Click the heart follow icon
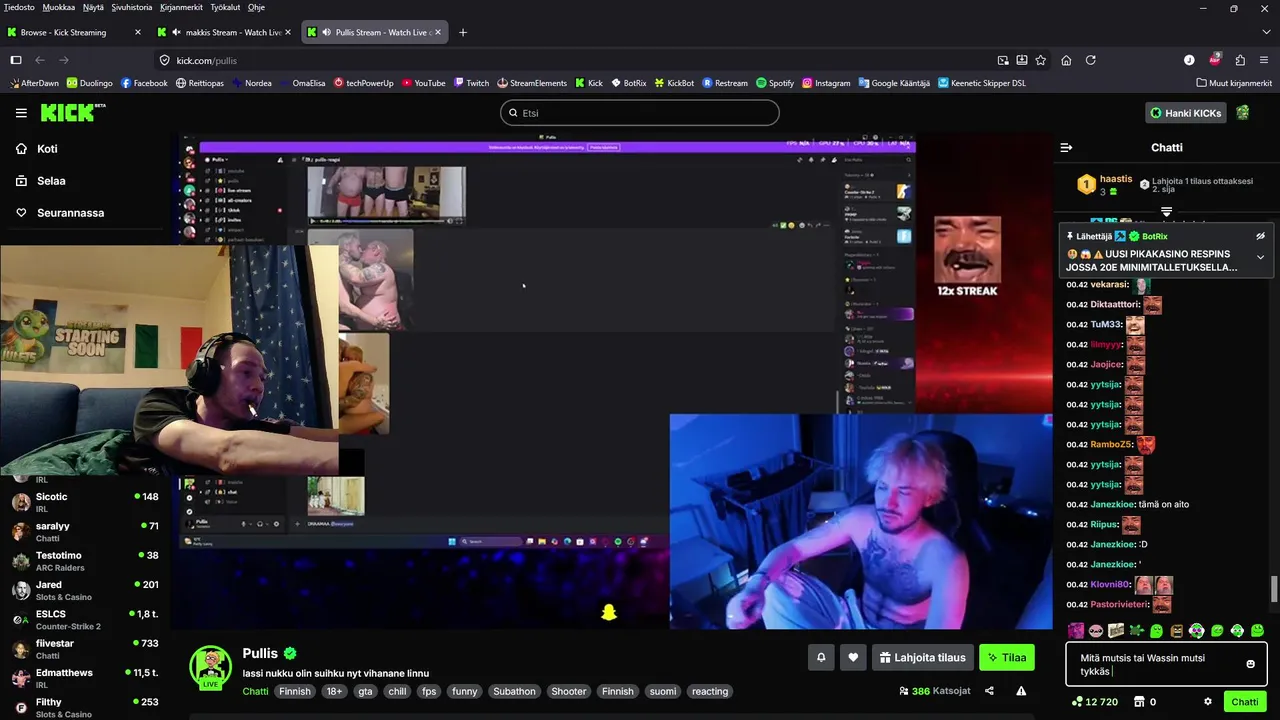 click(853, 657)
